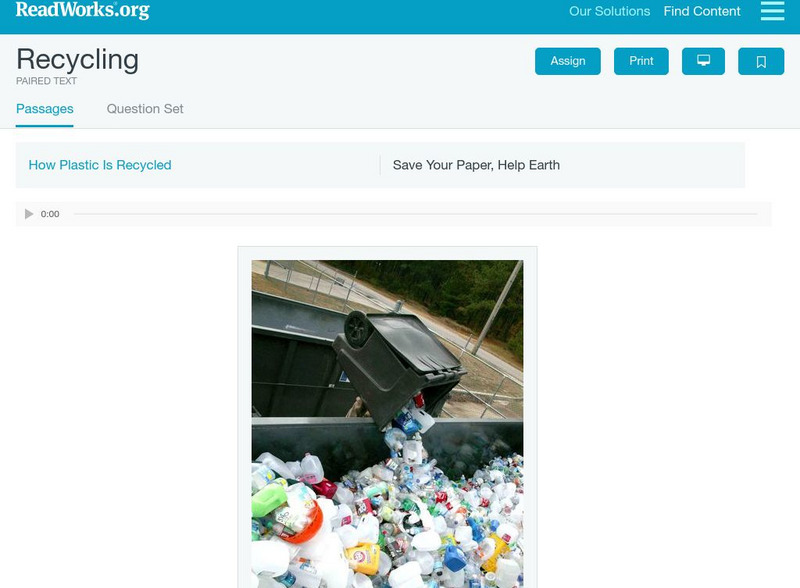Click the PAIRED TEXT label
800x588 pixels.
click(x=46, y=81)
